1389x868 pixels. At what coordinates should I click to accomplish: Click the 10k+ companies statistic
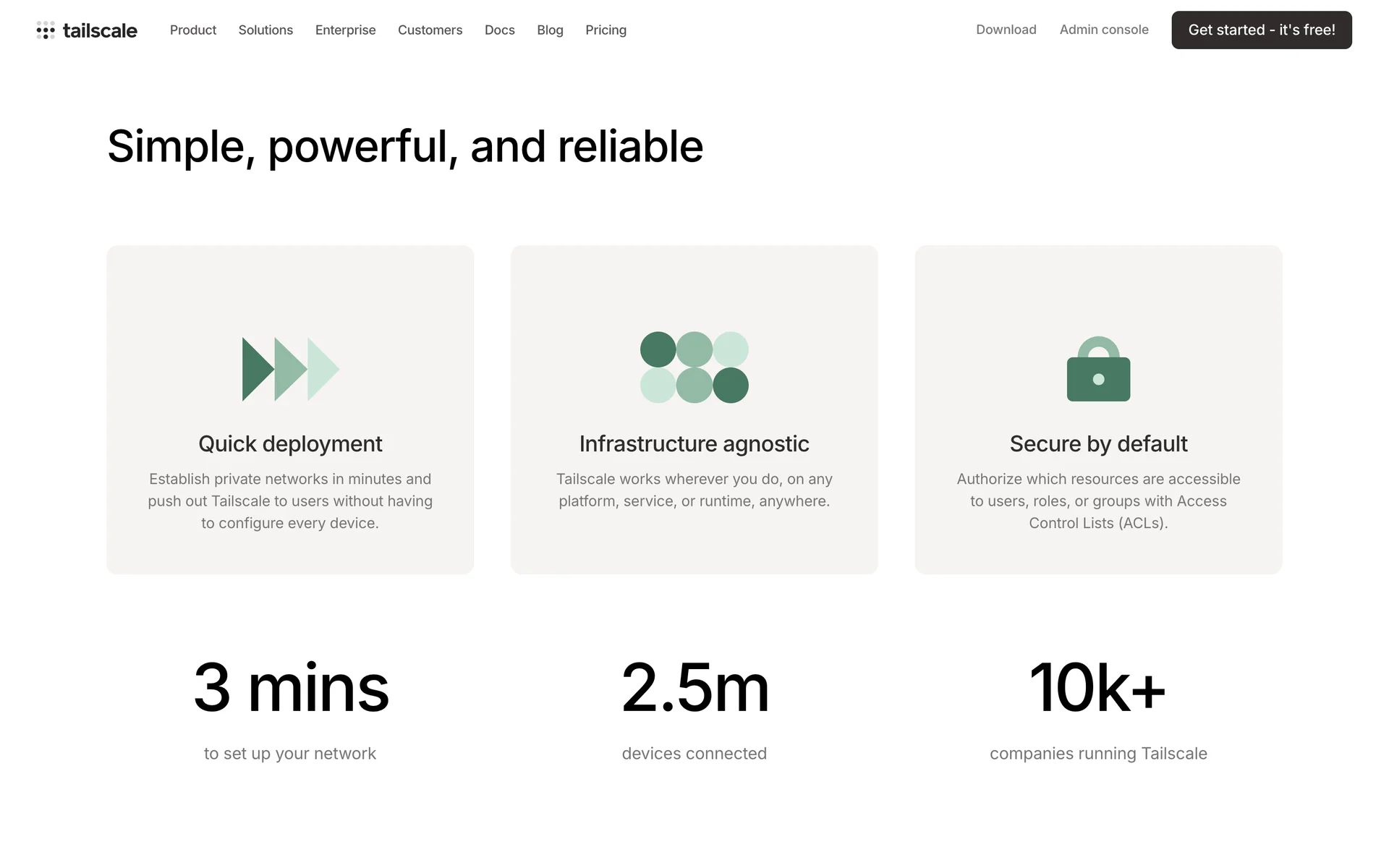coord(1097,689)
